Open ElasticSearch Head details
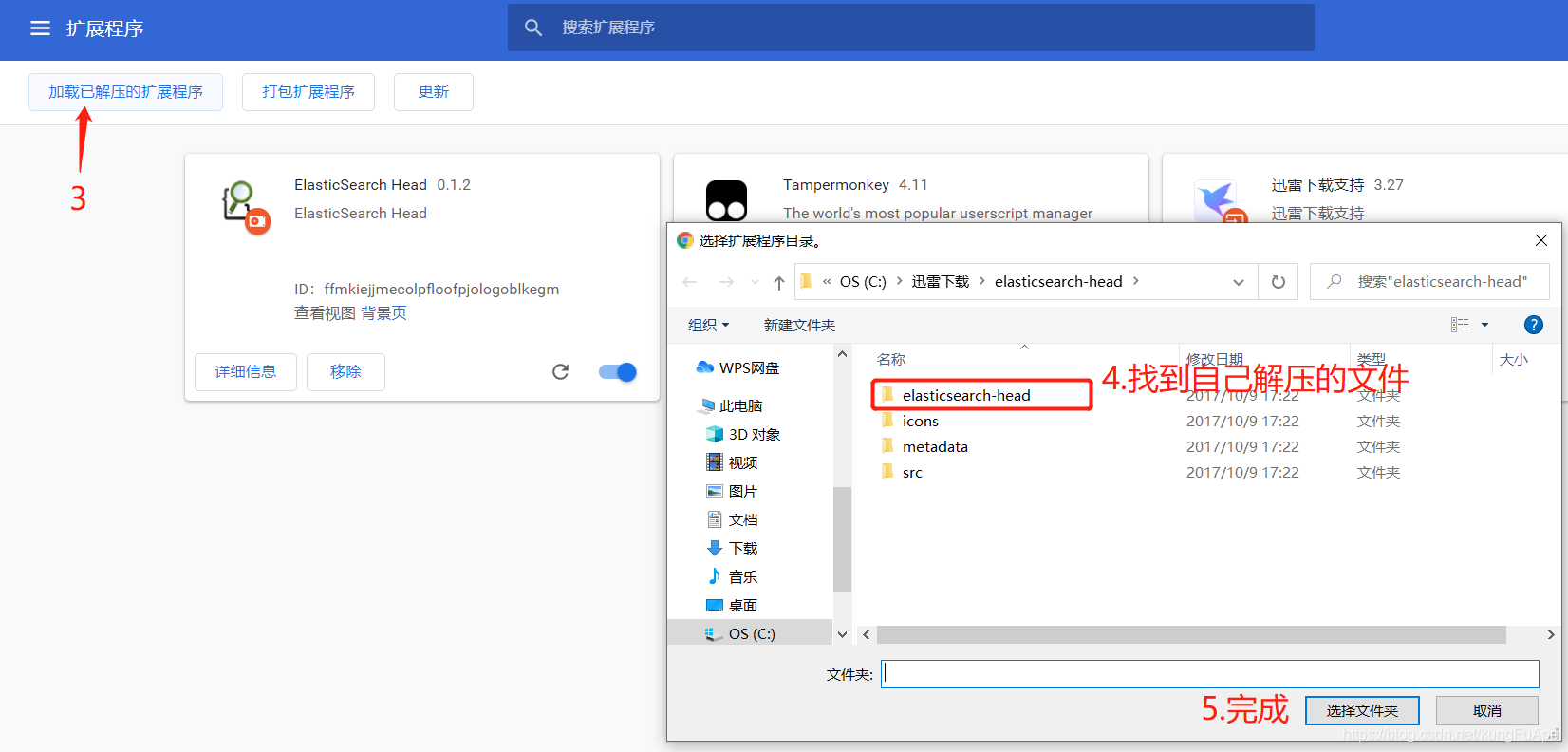Image resolution: width=1568 pixels, height=752 pixels. (246, 372)
